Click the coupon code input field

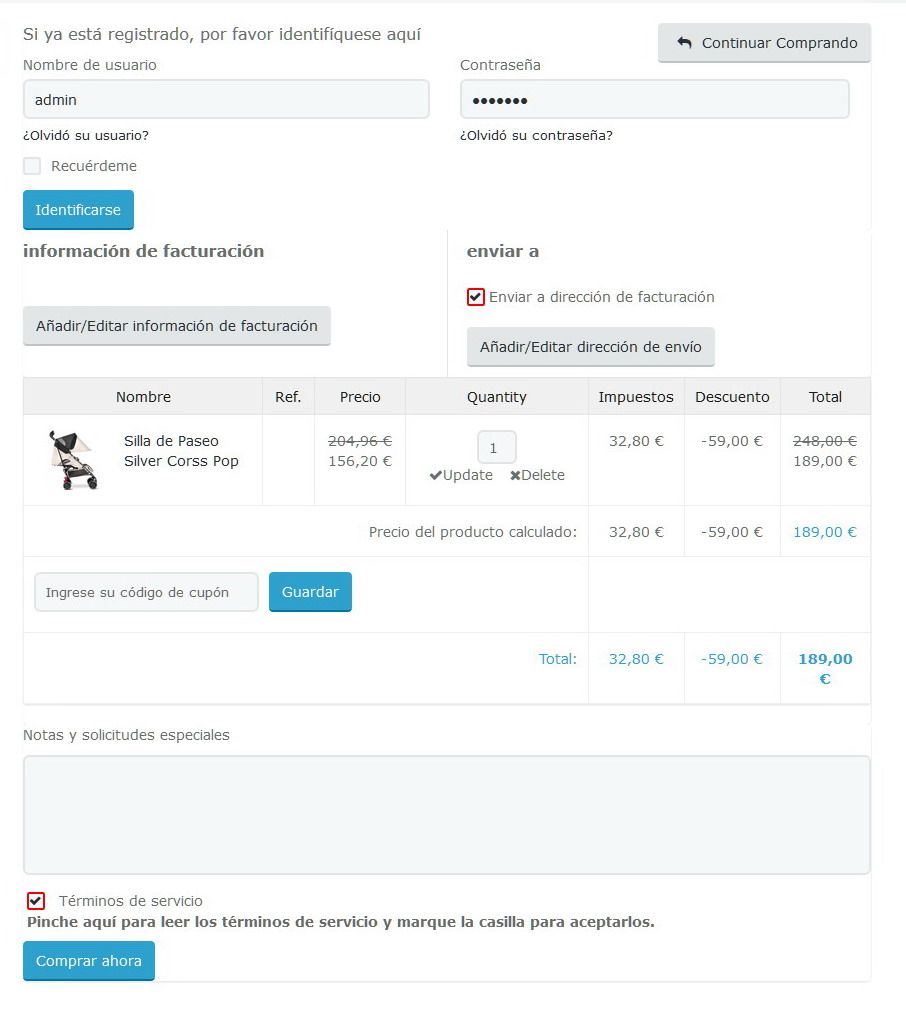(147, 593)
